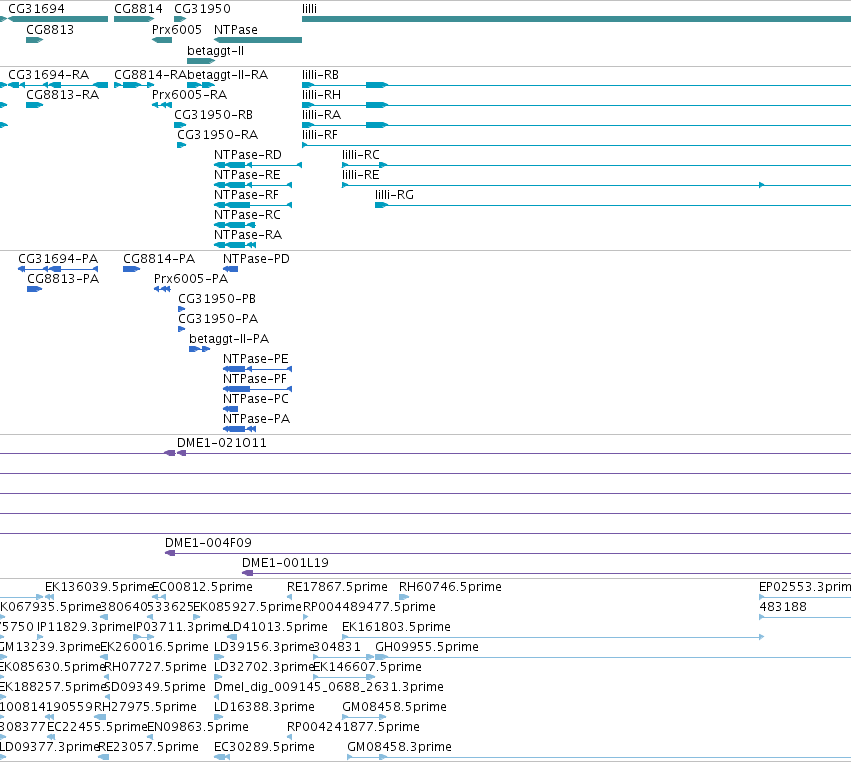Image resolution: width=851 pixels, height=762 pixels.
Task: Select the teal NTPase gene bar
Action: 258,40
